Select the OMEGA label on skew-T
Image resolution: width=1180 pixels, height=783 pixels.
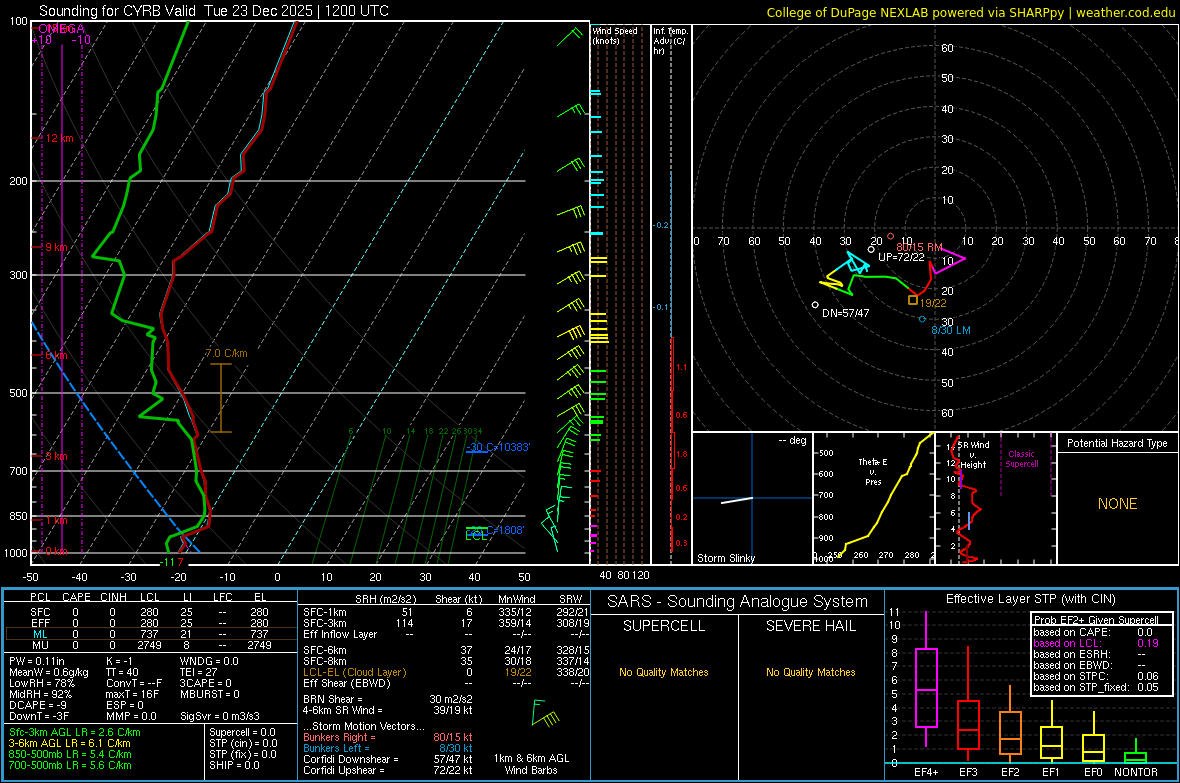coord(61,29)
